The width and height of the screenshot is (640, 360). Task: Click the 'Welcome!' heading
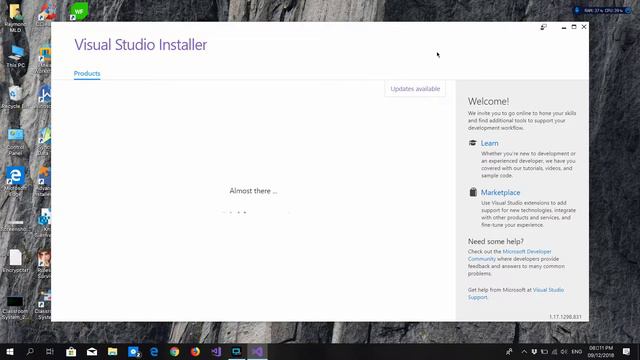(488, 101)
